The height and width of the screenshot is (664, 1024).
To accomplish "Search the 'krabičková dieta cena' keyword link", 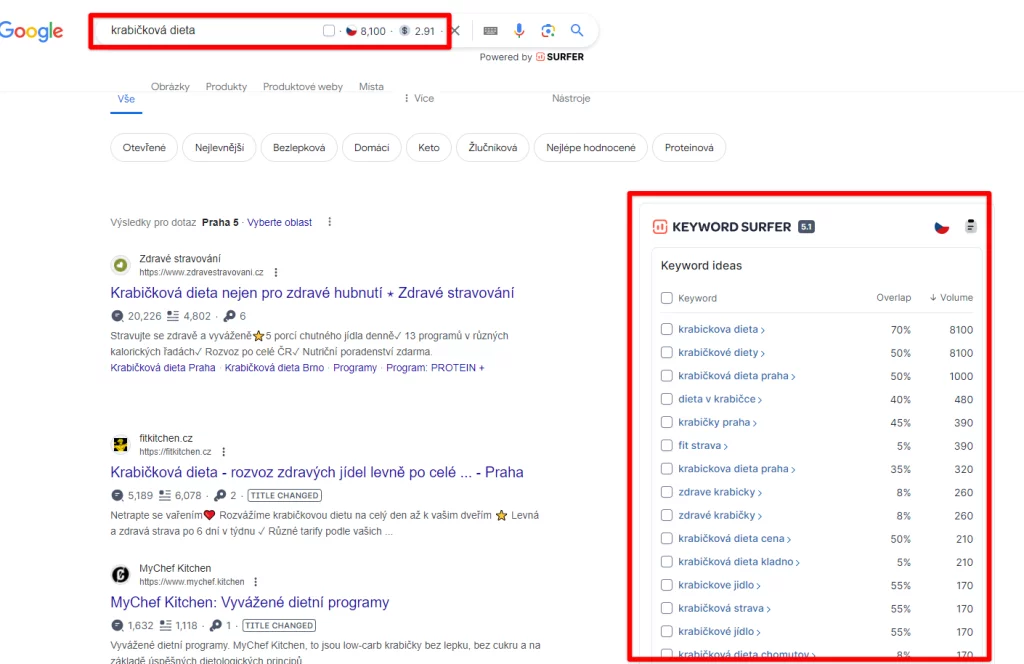I will (734, 539).
